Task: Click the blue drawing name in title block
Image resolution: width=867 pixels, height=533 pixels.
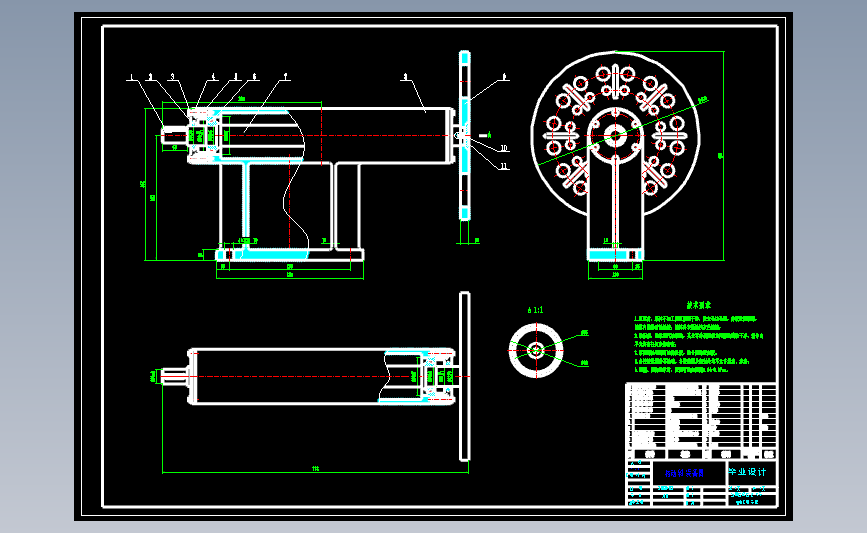Action: pyautogui.click(x=684, y=473)
